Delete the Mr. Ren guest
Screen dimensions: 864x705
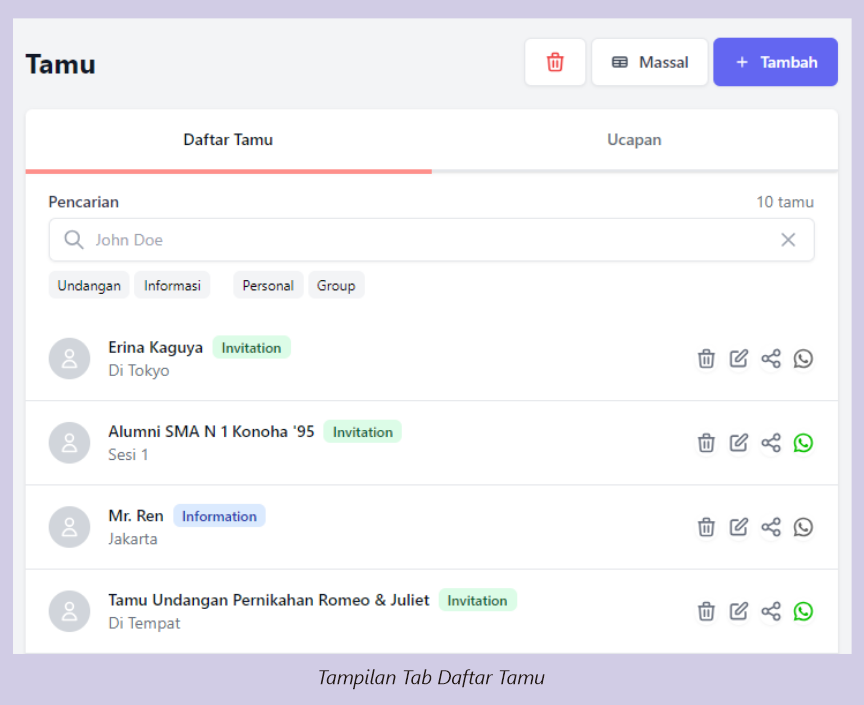706,527
